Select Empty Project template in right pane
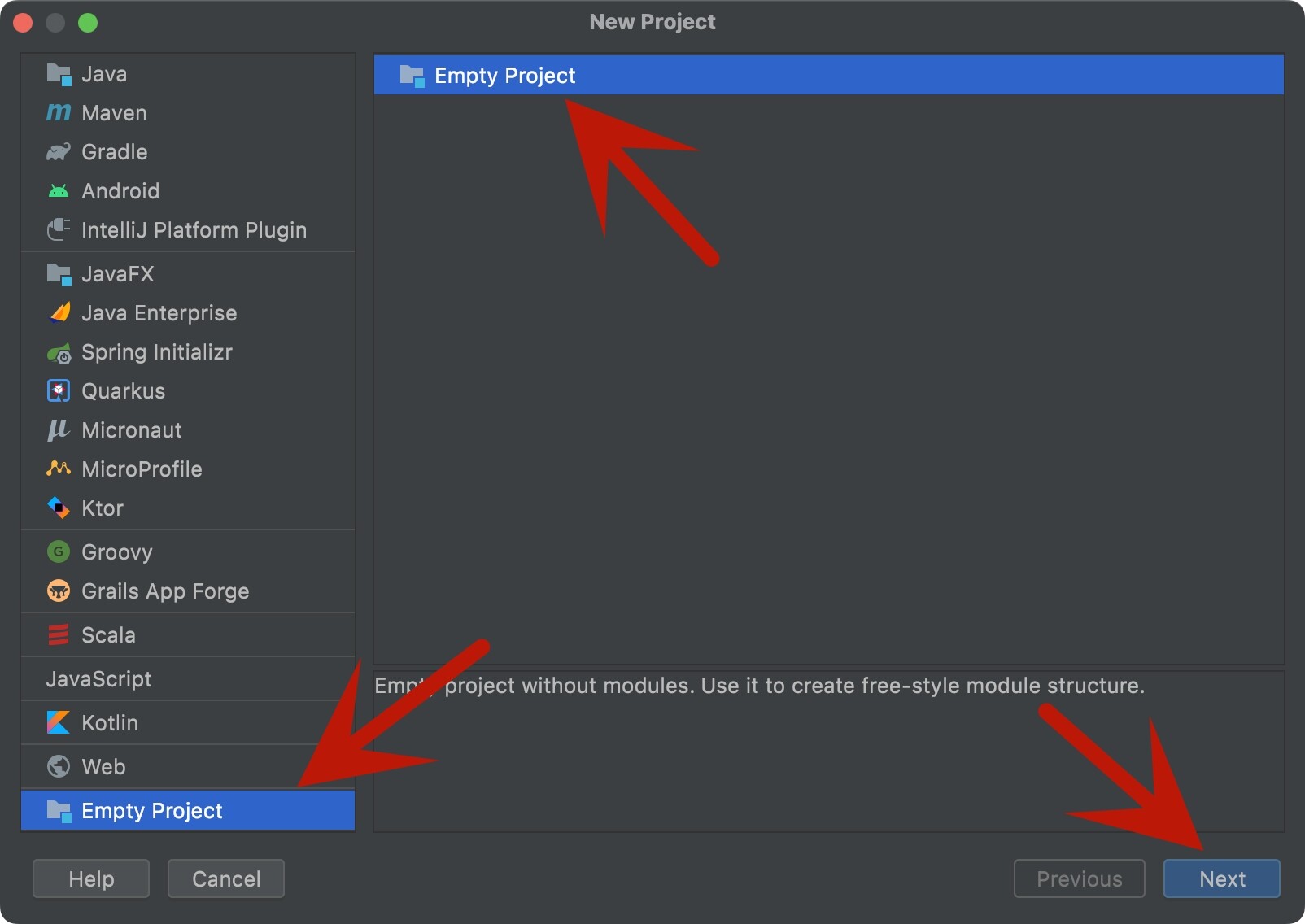 [504, 76]
